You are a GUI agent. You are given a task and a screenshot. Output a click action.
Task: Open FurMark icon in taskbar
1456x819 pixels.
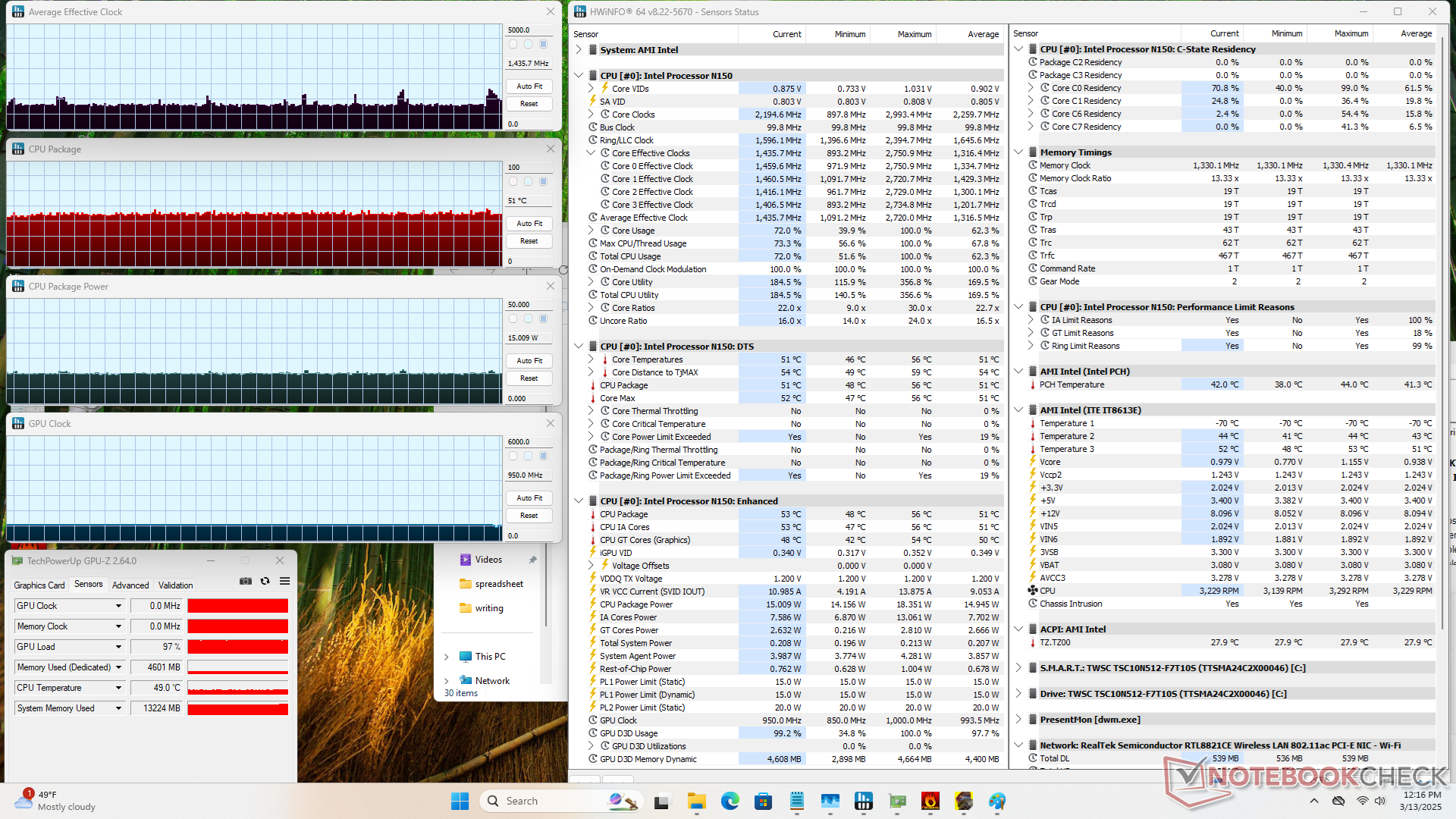(x=930, y=801)
